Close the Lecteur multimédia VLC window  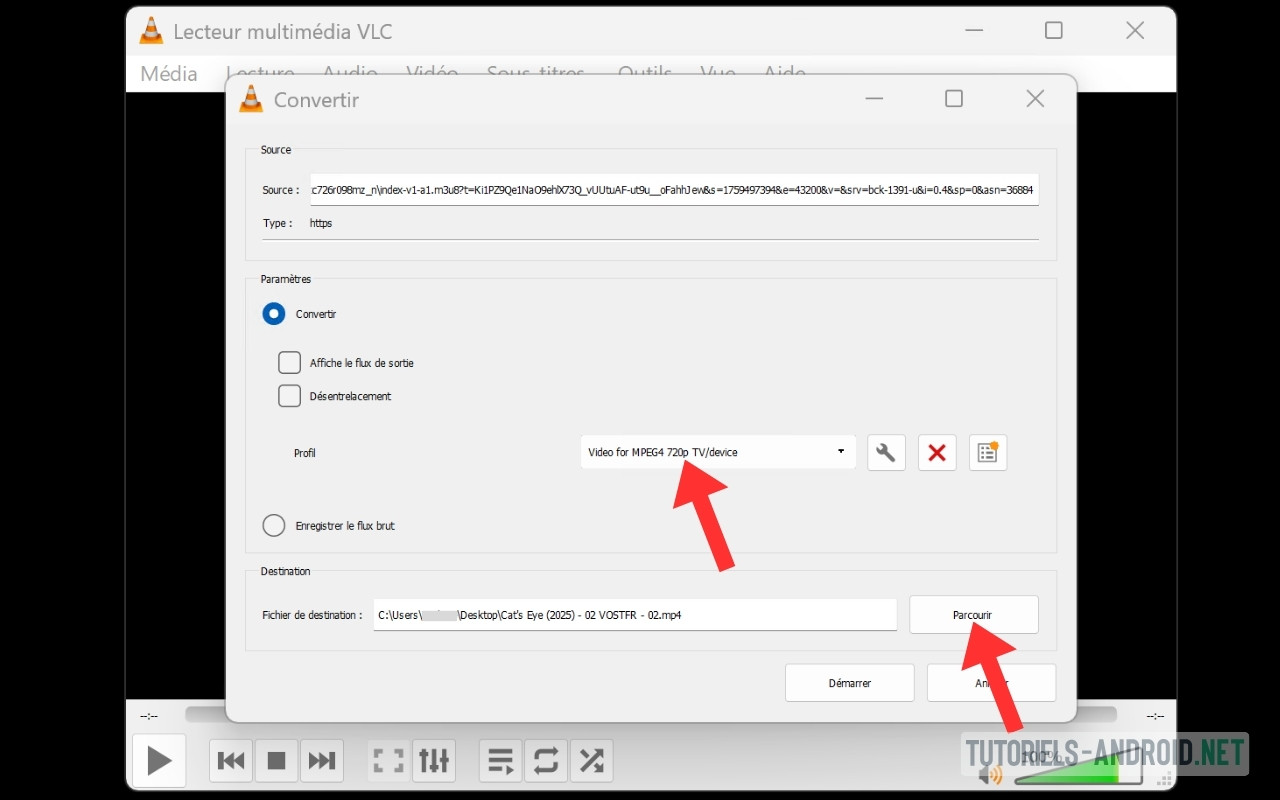click(1135, 31)
